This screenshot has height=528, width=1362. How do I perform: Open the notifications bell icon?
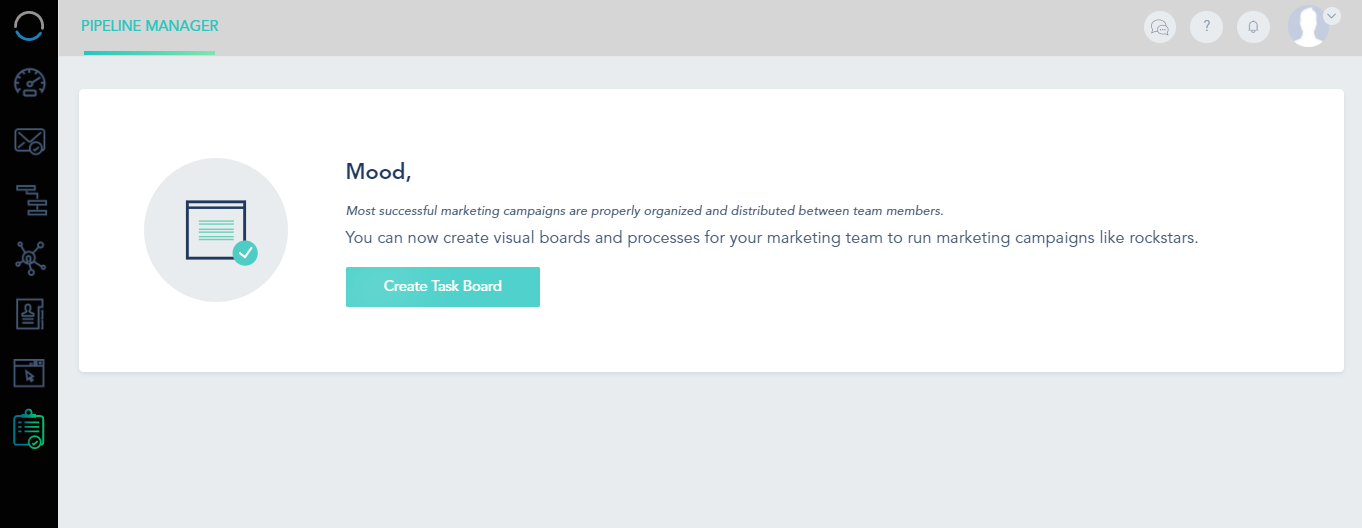pos(1253,27)
